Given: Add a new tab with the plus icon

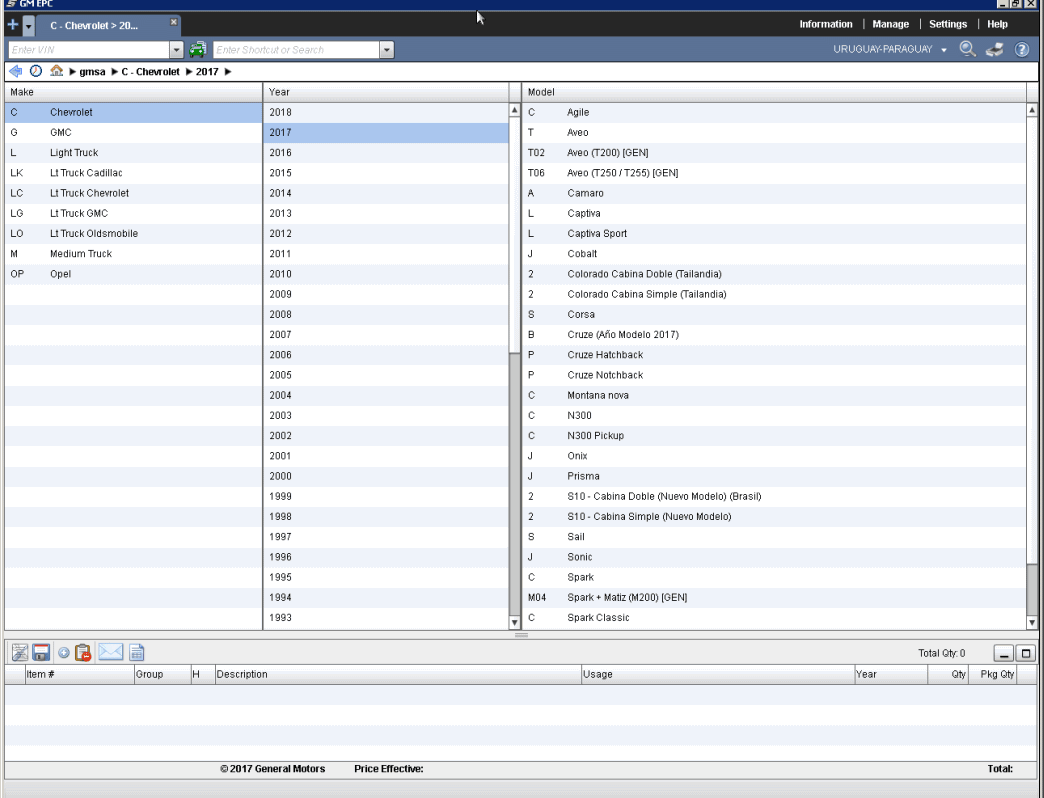Looking at the screenshot, I should coord(12,24).
